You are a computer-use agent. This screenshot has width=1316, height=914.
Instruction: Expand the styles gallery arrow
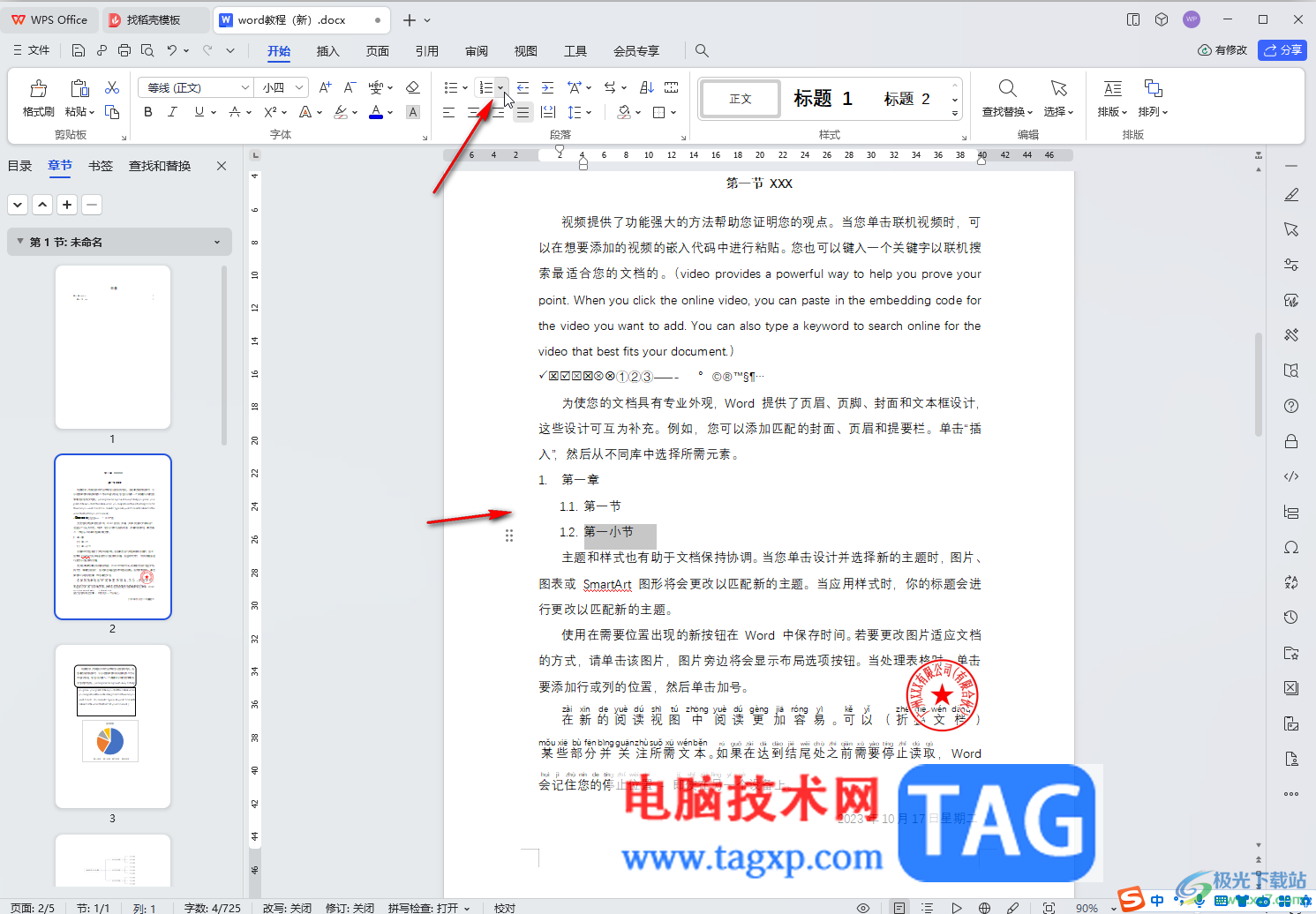point(955,114)
